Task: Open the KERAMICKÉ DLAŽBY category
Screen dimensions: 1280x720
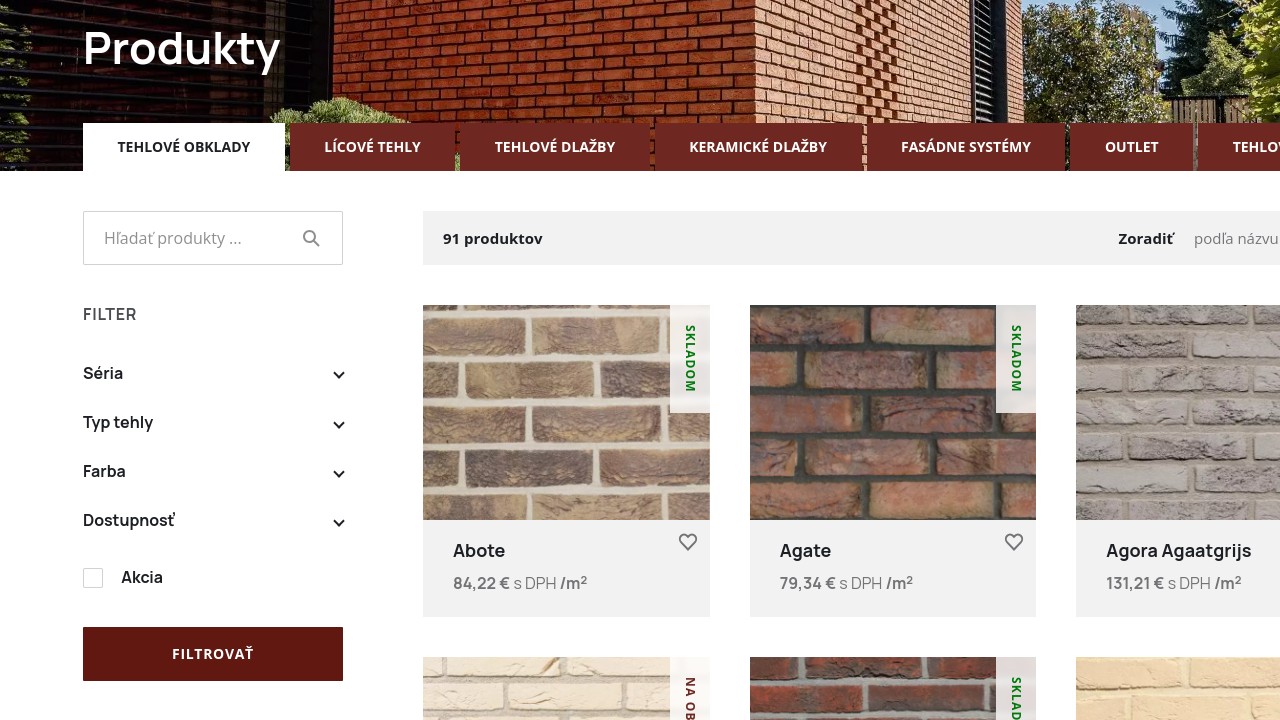Action: coord(758,147)
